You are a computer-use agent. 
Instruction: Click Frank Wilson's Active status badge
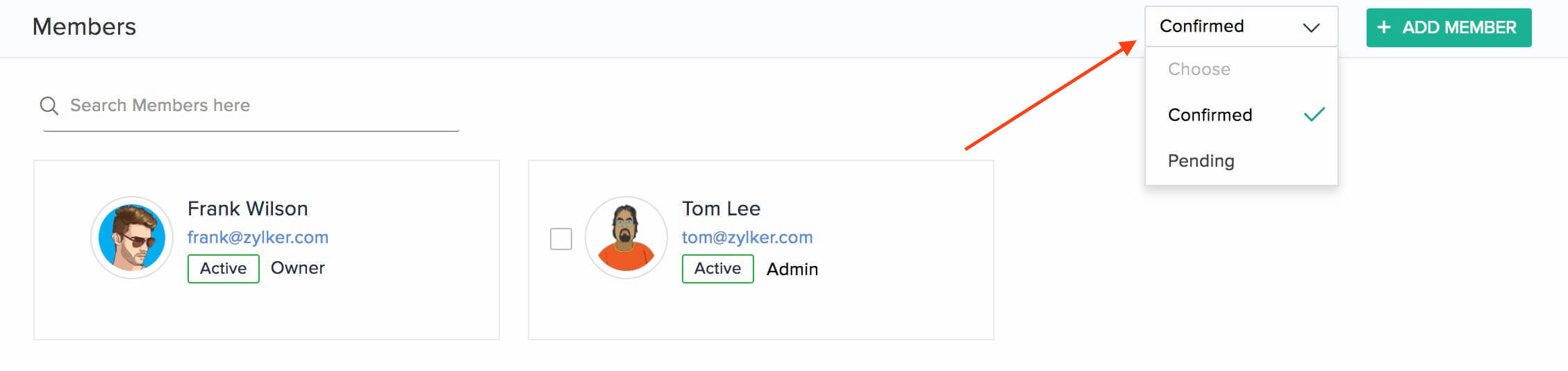click(223, 269)
